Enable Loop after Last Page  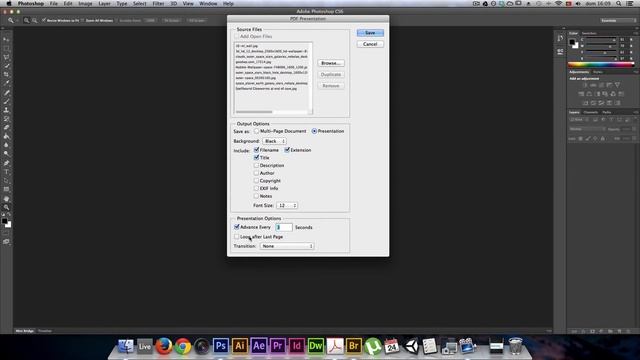(x=237, y=236)
